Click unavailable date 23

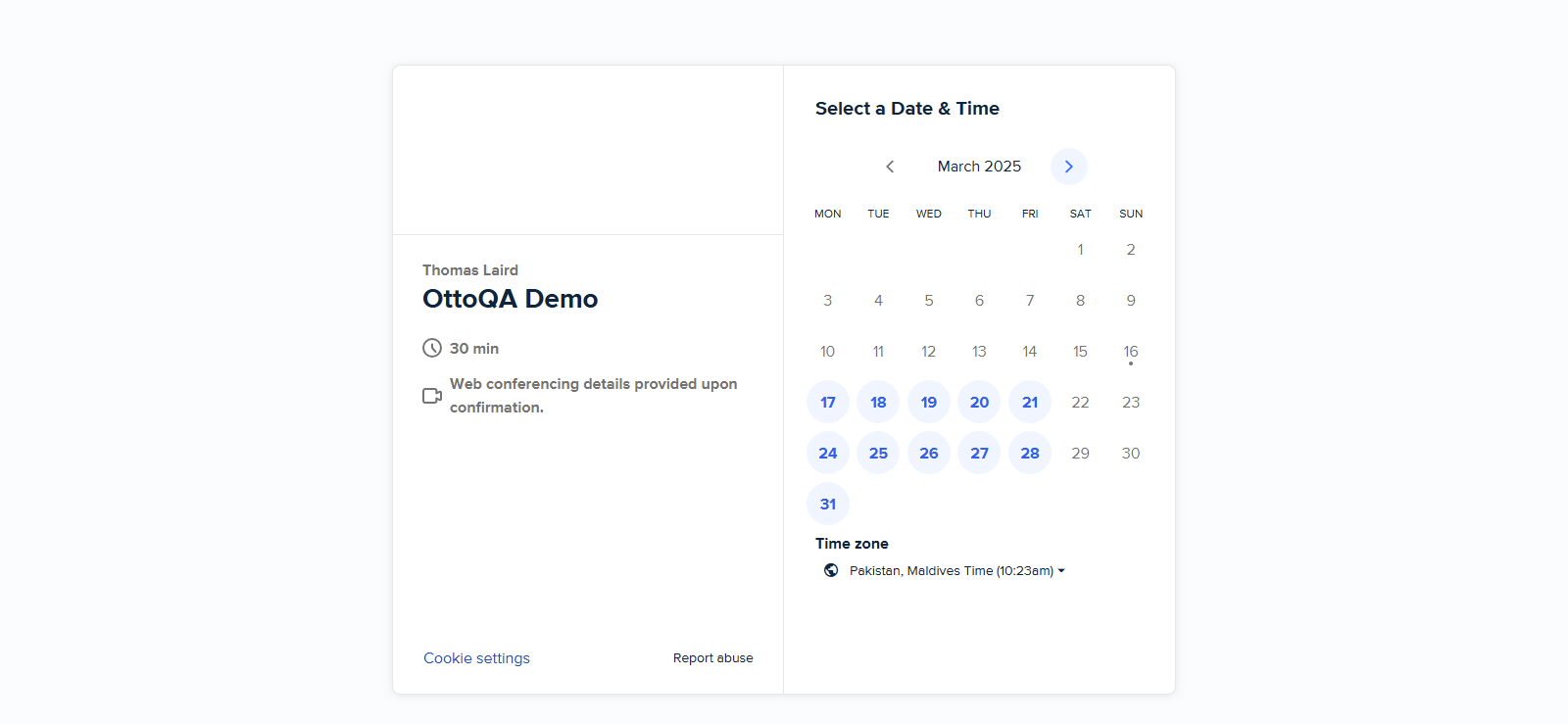[x=1131, y=402]
